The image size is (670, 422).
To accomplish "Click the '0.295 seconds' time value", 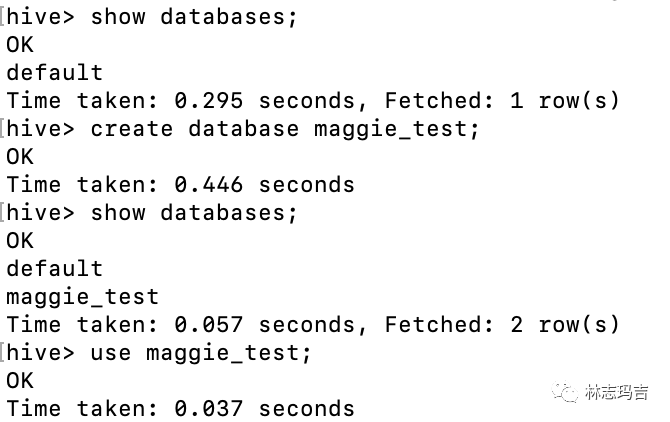I will [x=264, y=101].
